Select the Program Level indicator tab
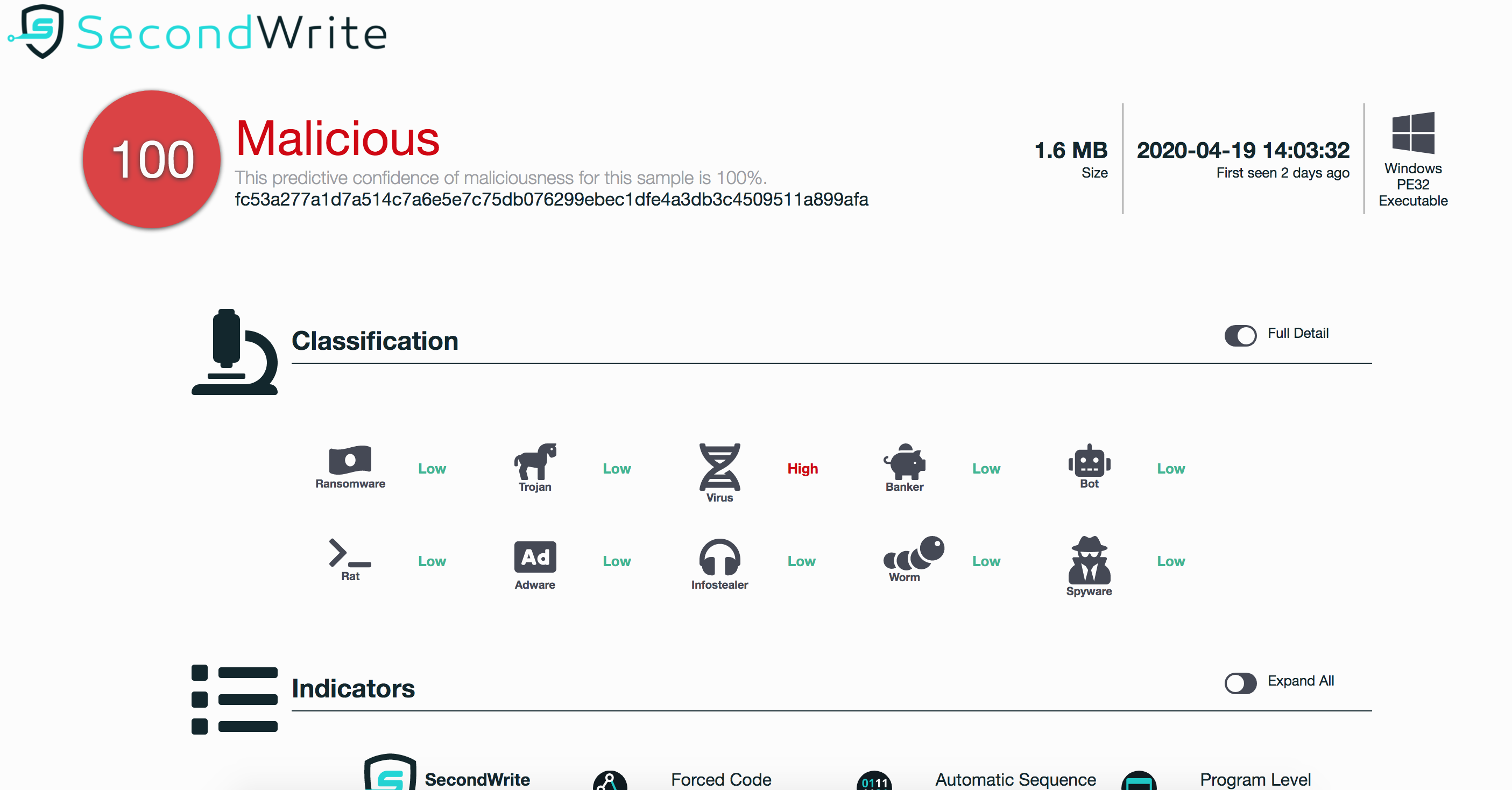 point(1255,779)
